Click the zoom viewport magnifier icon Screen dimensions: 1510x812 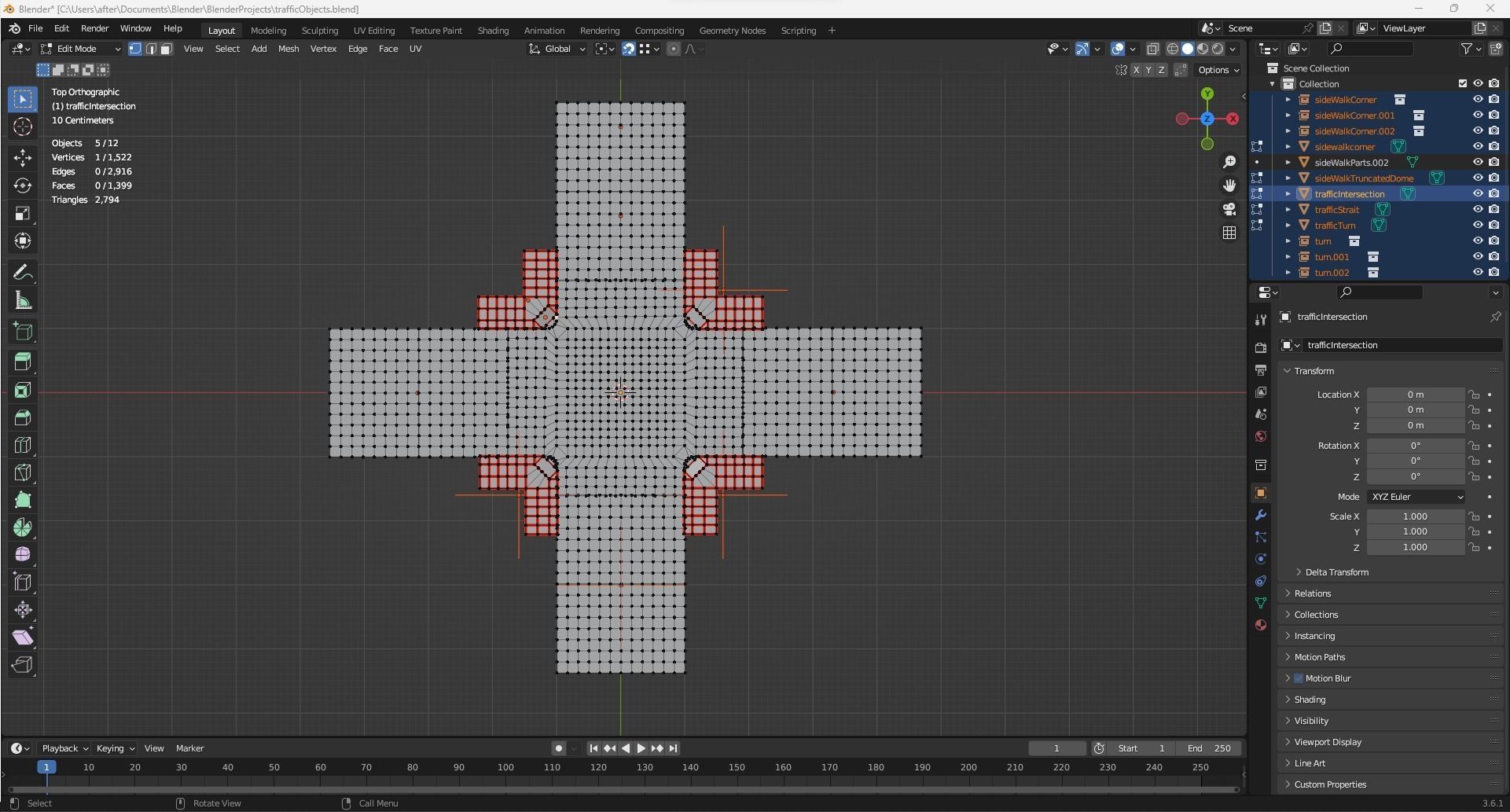pyautogui.click(x=1229, y=162)
